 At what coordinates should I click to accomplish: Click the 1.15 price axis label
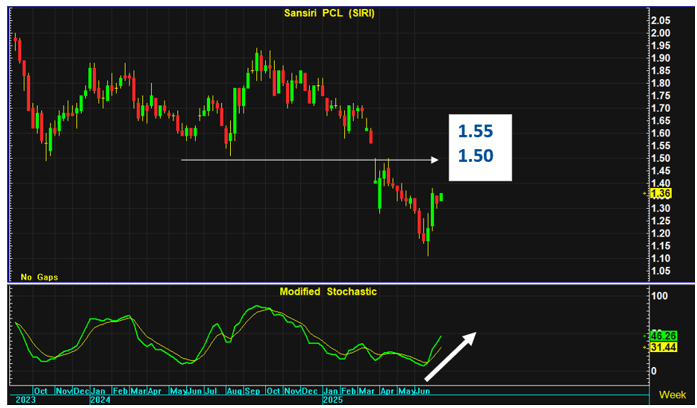pyautogui.click(x=661, y=246)
